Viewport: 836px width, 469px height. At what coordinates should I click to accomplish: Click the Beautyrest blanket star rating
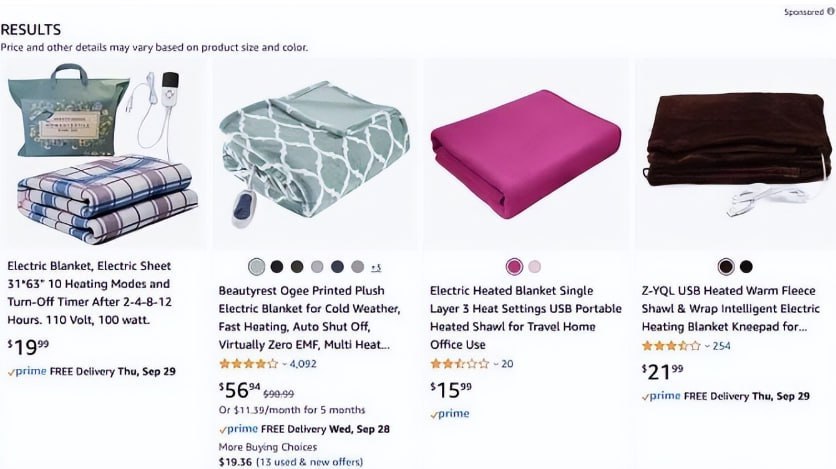(246, 364)
